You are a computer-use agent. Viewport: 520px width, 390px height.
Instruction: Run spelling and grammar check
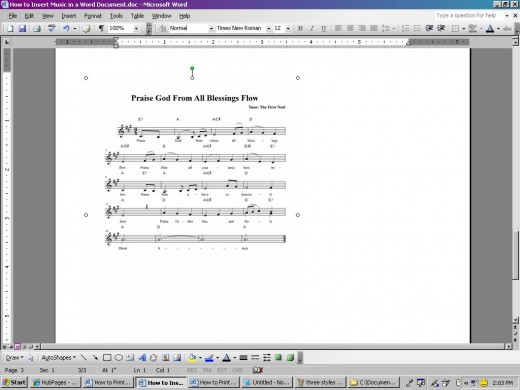51,28
